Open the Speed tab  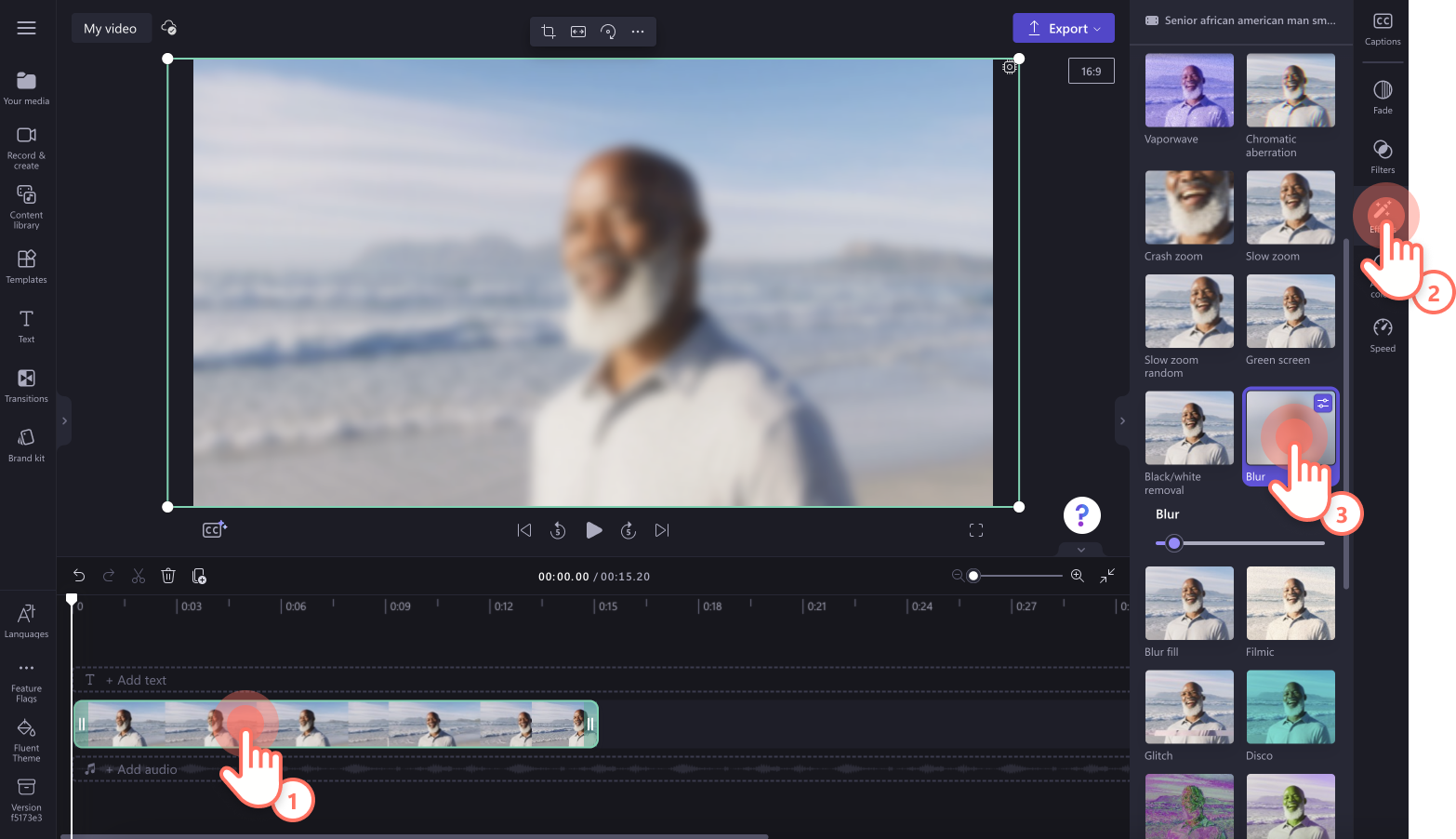click(1383, 335)
